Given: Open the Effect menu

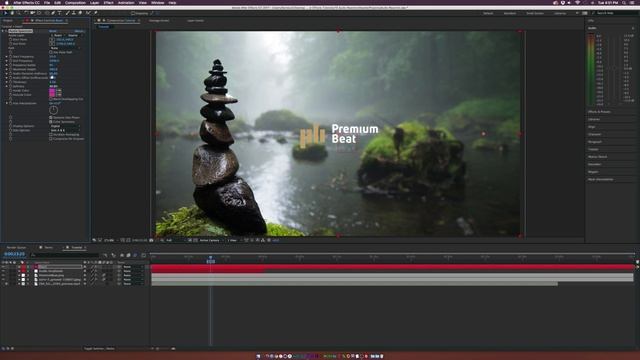Looking at the screenshot, I should point(109,2).
